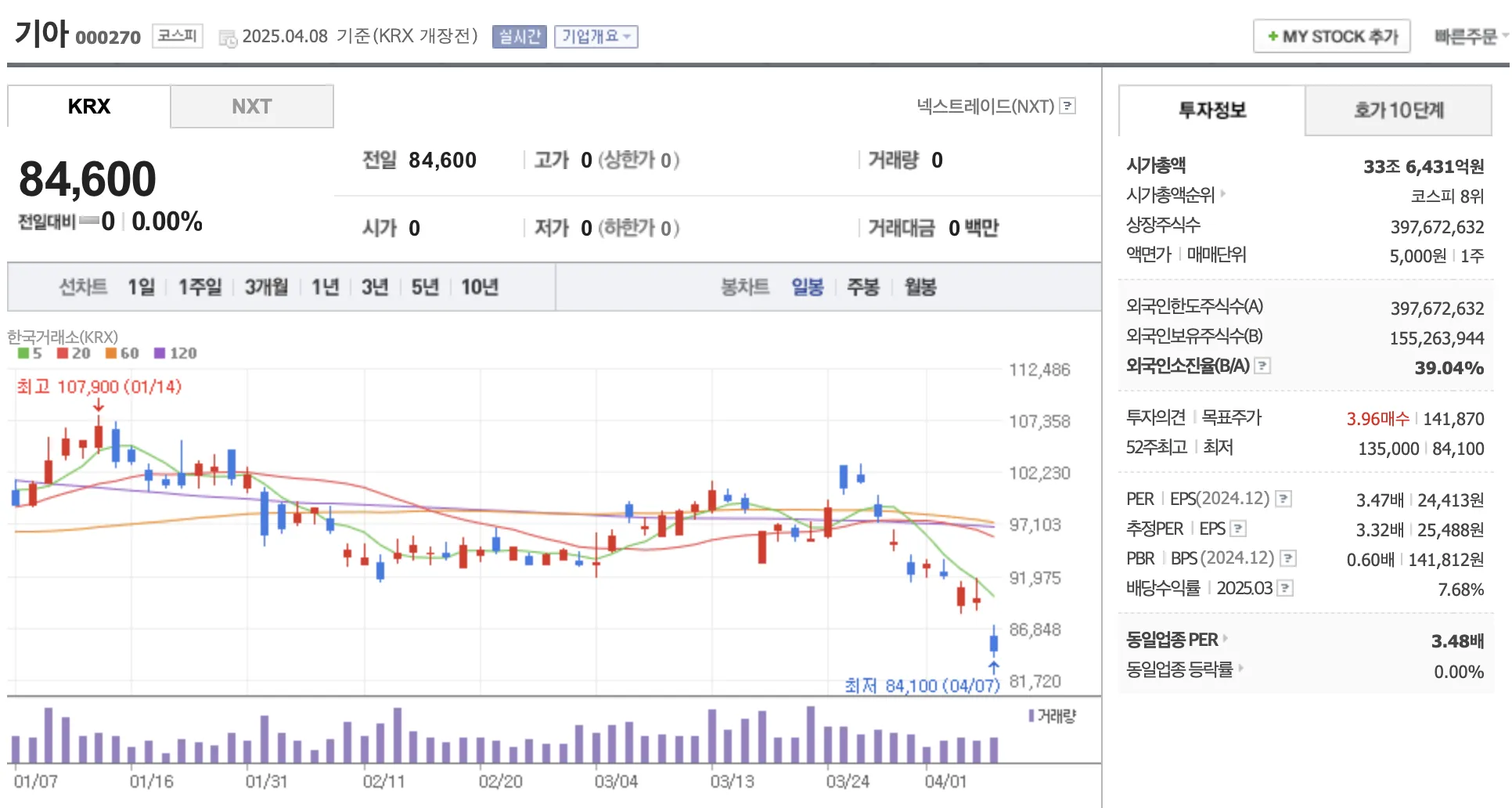
Task: Click the 최저 84,100 (04/07) chart marker
Action: point(922,686)
